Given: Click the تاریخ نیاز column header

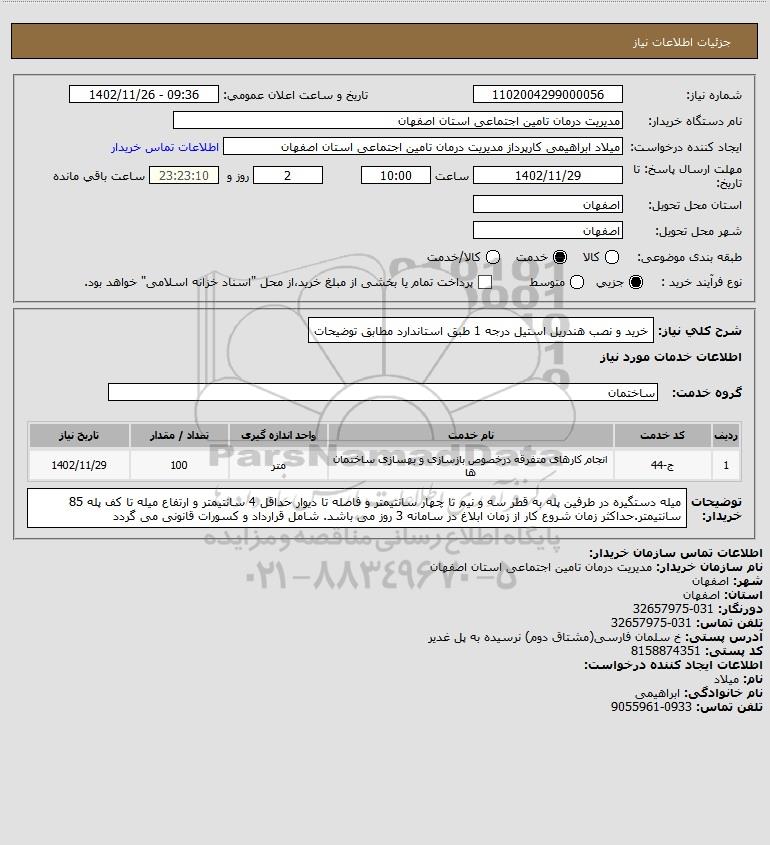Looking at the screenshot, I should coord(79,435).
